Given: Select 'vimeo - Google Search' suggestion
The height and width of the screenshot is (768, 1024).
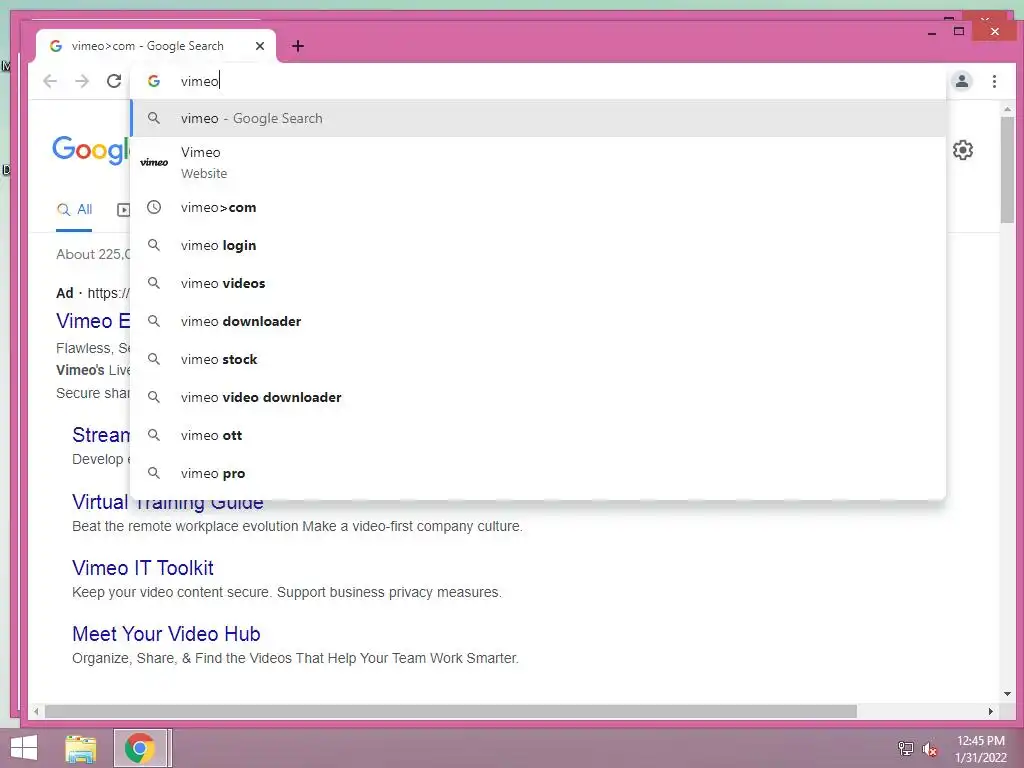Looking at the screenshot, I should tap(538, 118).
